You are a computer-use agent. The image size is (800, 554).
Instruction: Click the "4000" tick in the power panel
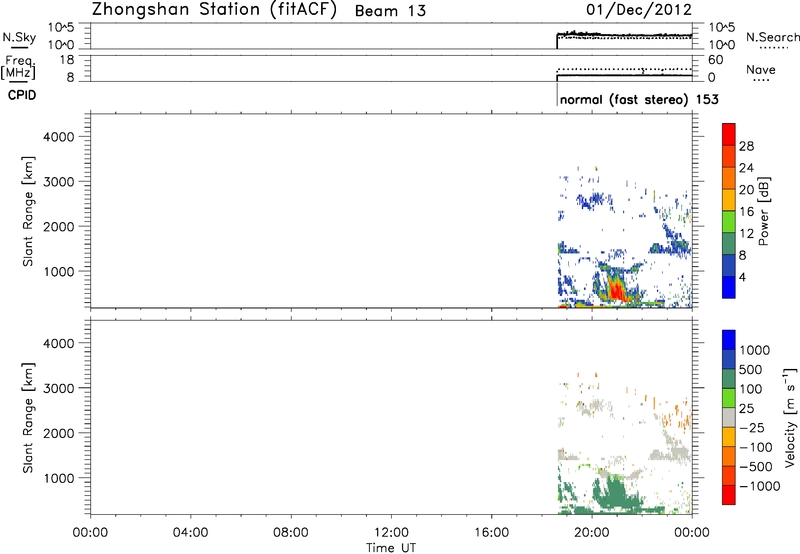tap(59, 137)
